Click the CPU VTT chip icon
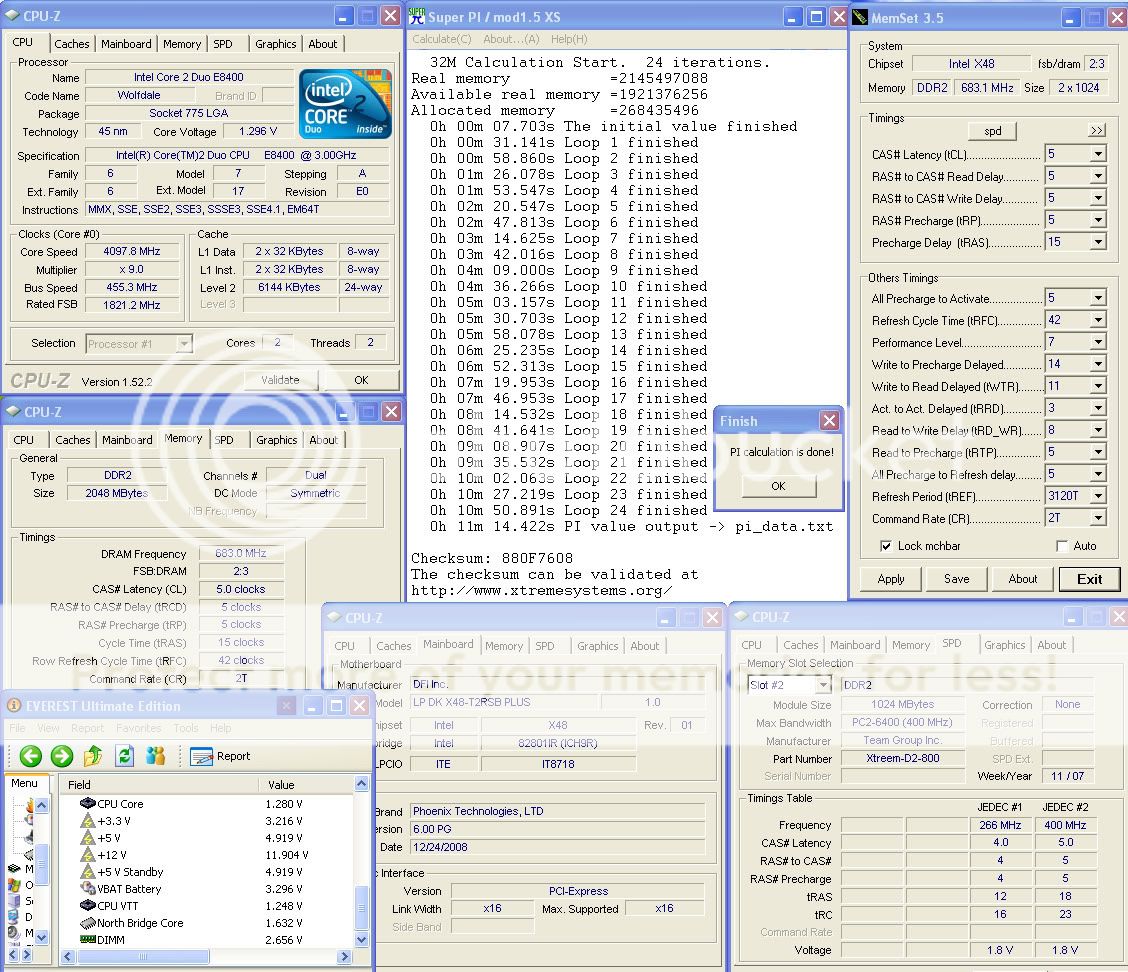The height and width of the screenshot is (972, 1128). 88,906
